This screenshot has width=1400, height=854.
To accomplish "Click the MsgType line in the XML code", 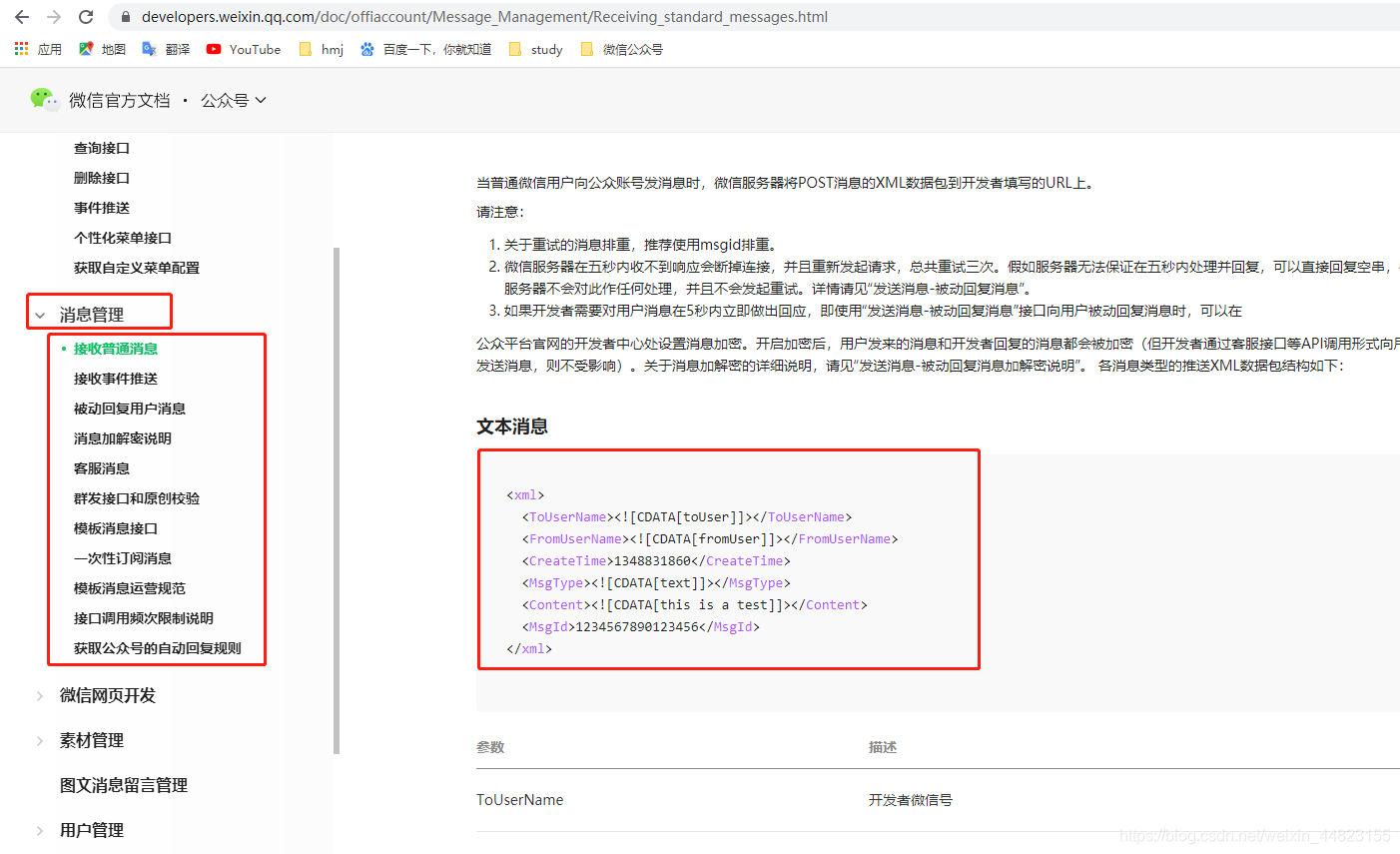I will click(x=655, y=582).
